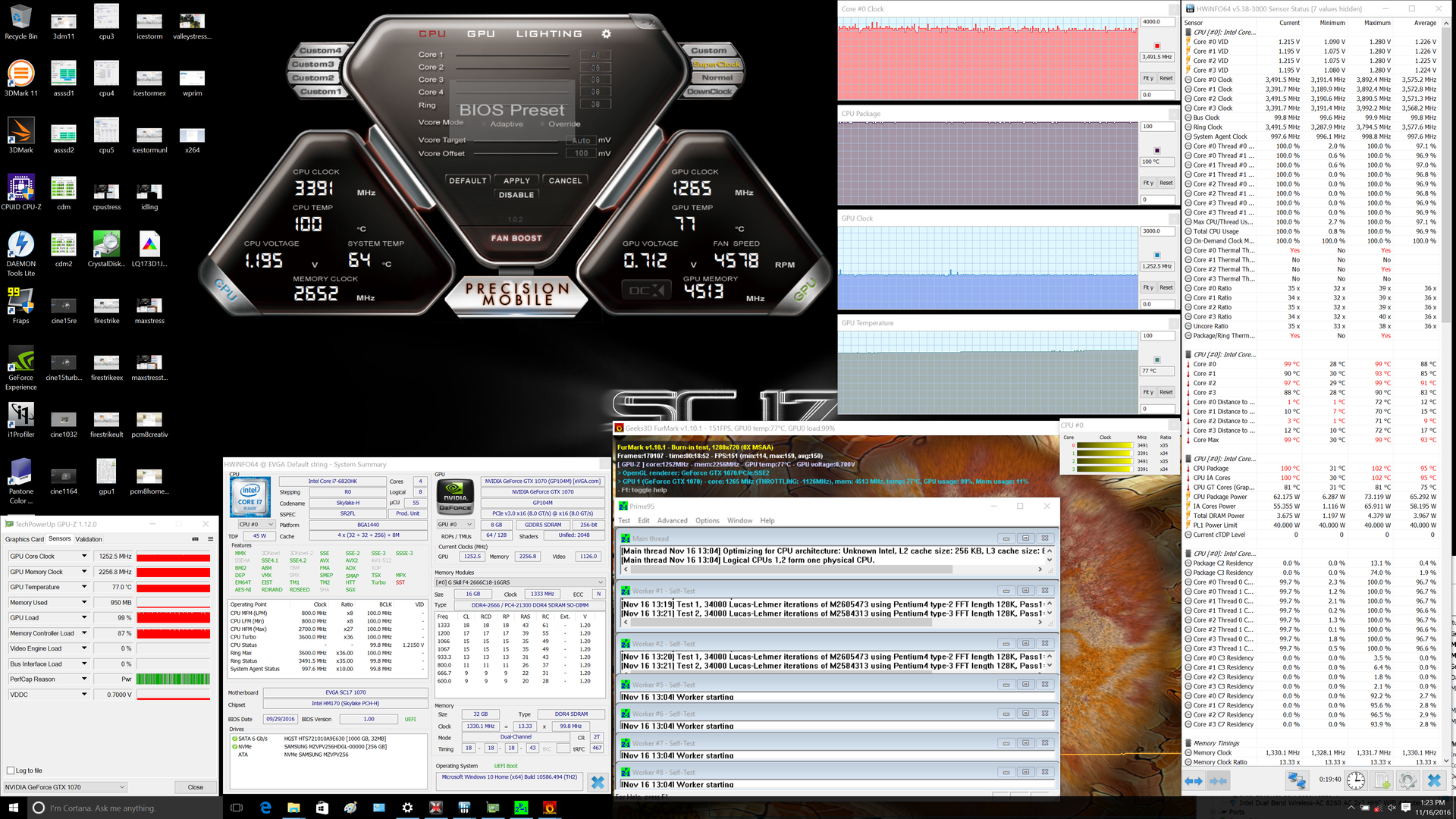Viewport: 1456px width, 819px height.
Task: Click the Windows Start button
Action: pyautogui.click(x=14, y=808)
